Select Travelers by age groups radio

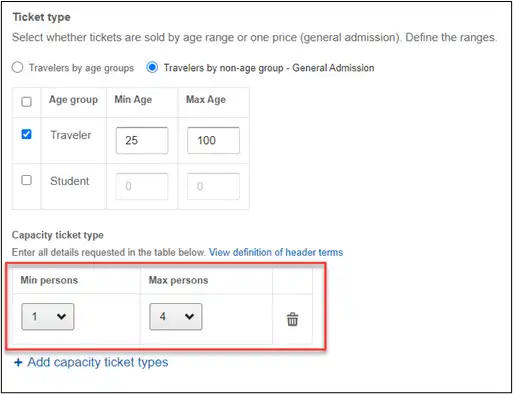17,67
